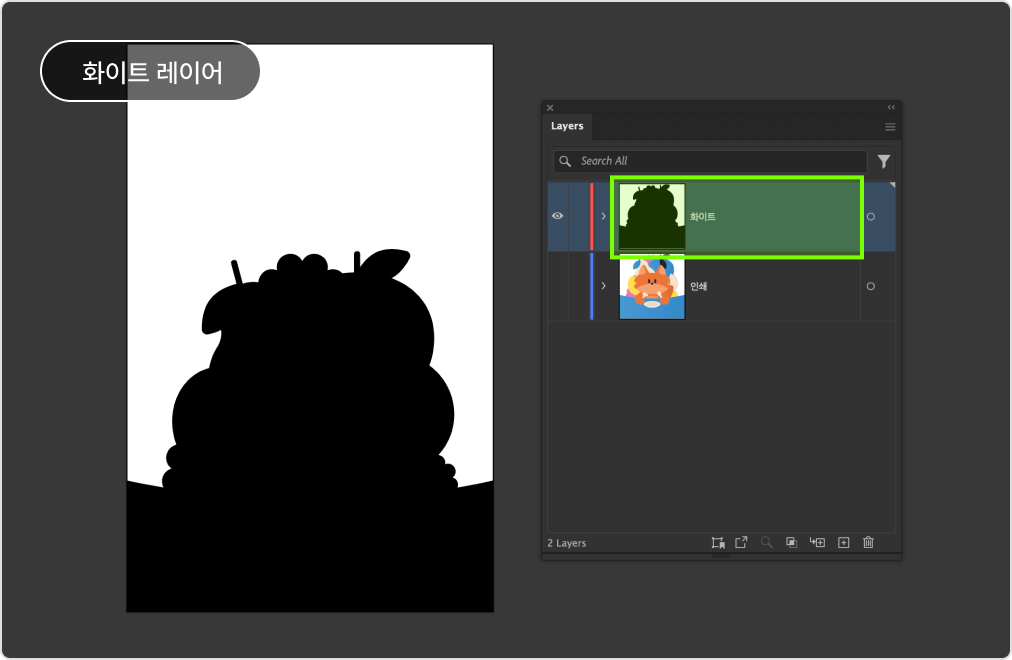Click inside the Search All field
The width and height of the screenshot is (1012, 660).
[710, 161]
